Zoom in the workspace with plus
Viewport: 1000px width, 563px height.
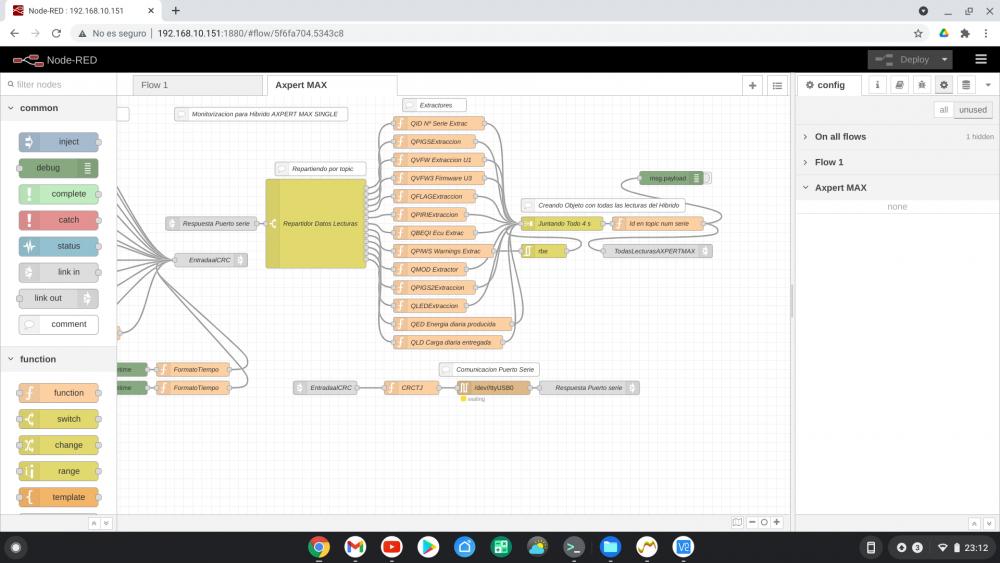pos(777,522)
